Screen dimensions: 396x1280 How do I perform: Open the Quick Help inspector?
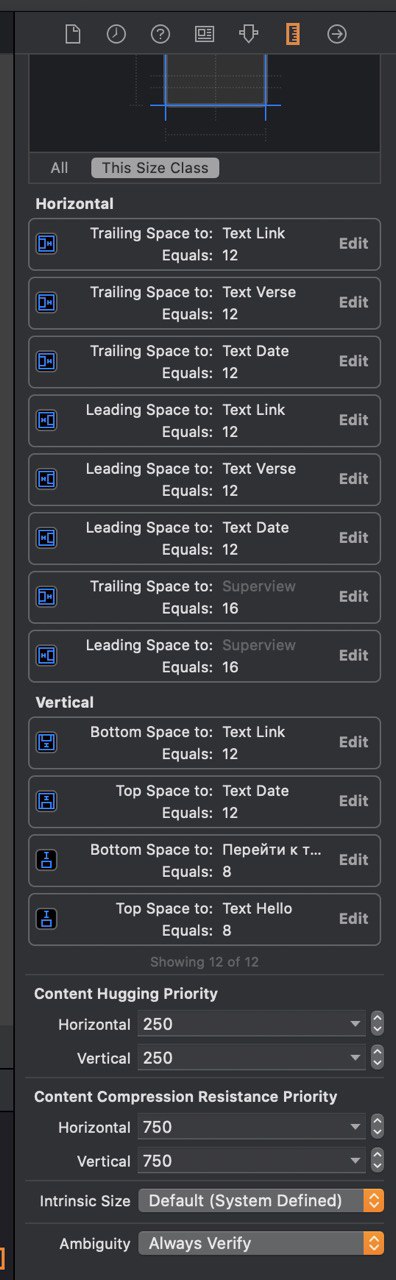pos(160,35)
